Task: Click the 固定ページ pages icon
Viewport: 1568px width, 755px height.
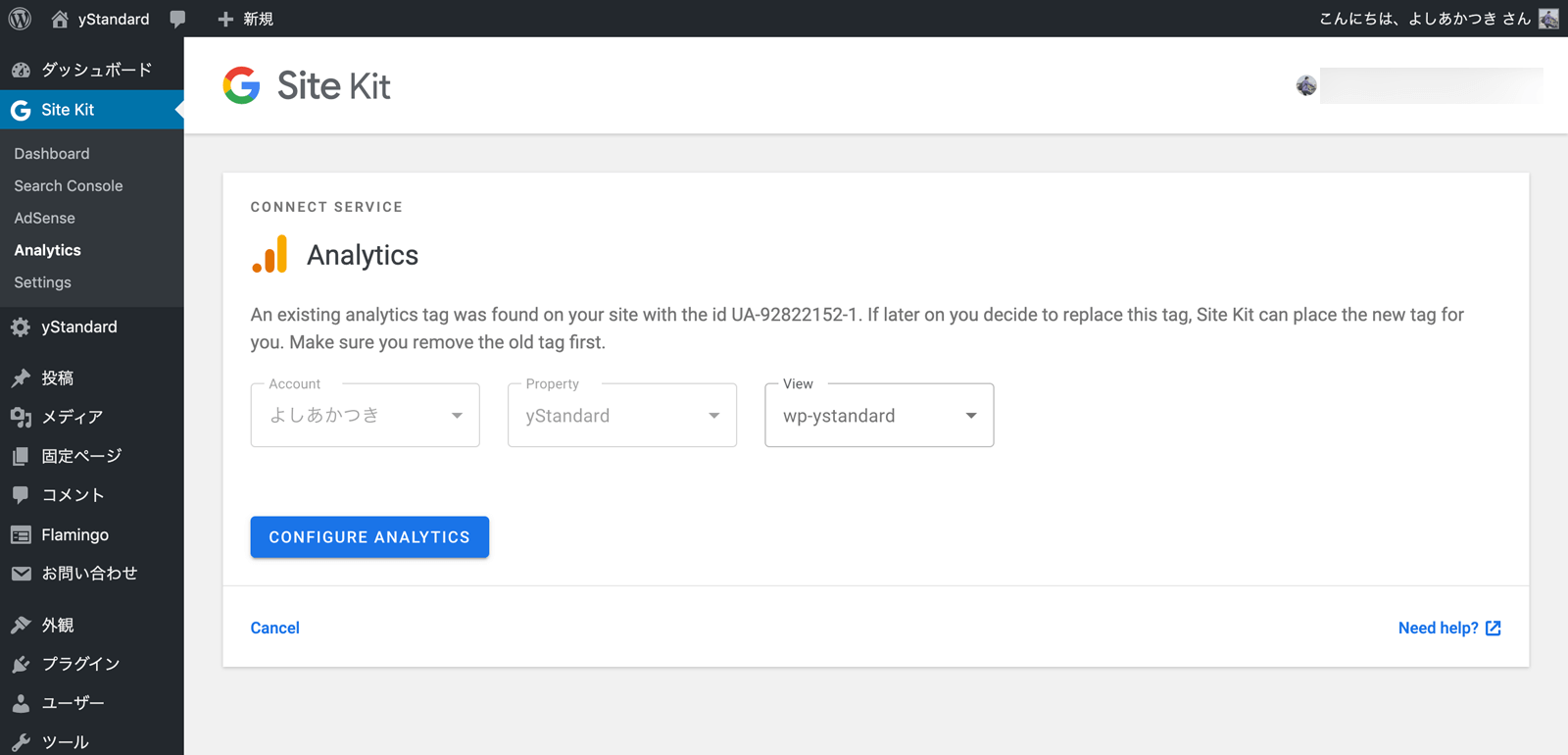Action: pos(21,456)
